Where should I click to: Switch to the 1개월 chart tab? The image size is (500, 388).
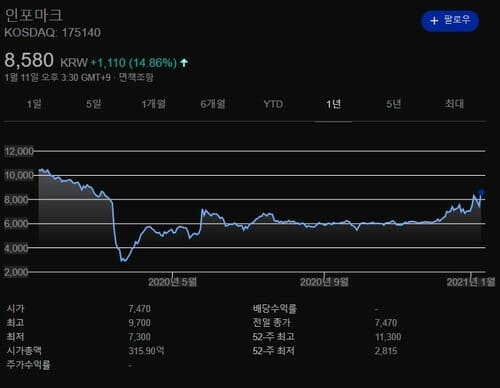coord(153,104)
